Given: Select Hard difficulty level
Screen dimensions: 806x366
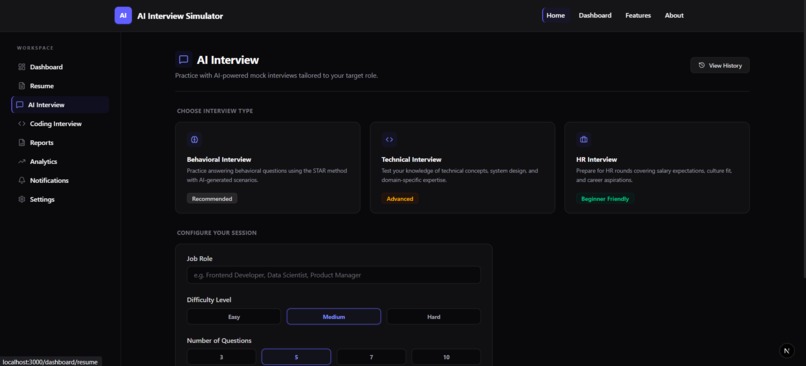Looking at the screenshot, I should click(x=433, y=317).
